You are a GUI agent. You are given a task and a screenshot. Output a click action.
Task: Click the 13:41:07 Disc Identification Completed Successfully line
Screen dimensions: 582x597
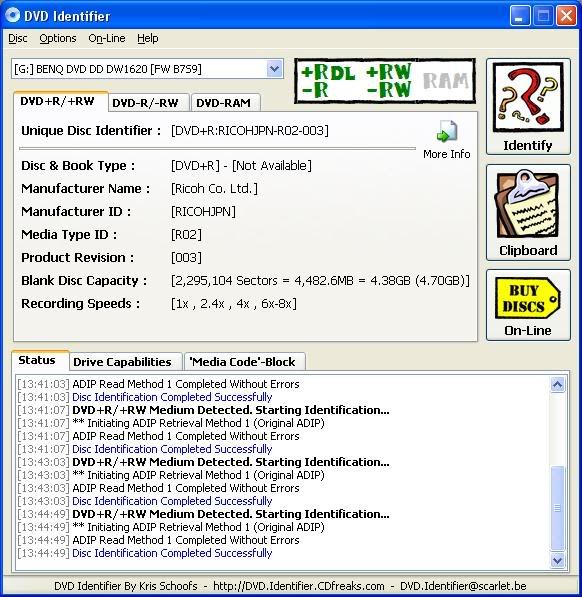(145, 449)
